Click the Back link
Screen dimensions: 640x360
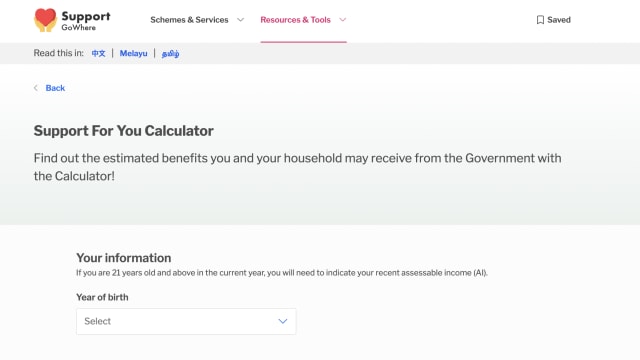point(55,88)
